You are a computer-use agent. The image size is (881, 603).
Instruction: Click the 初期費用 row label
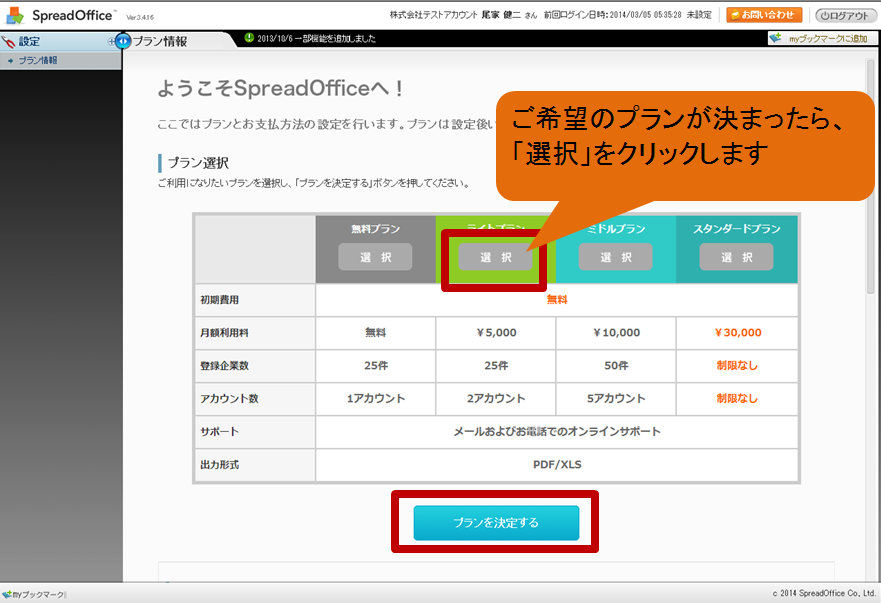[220, 300]
